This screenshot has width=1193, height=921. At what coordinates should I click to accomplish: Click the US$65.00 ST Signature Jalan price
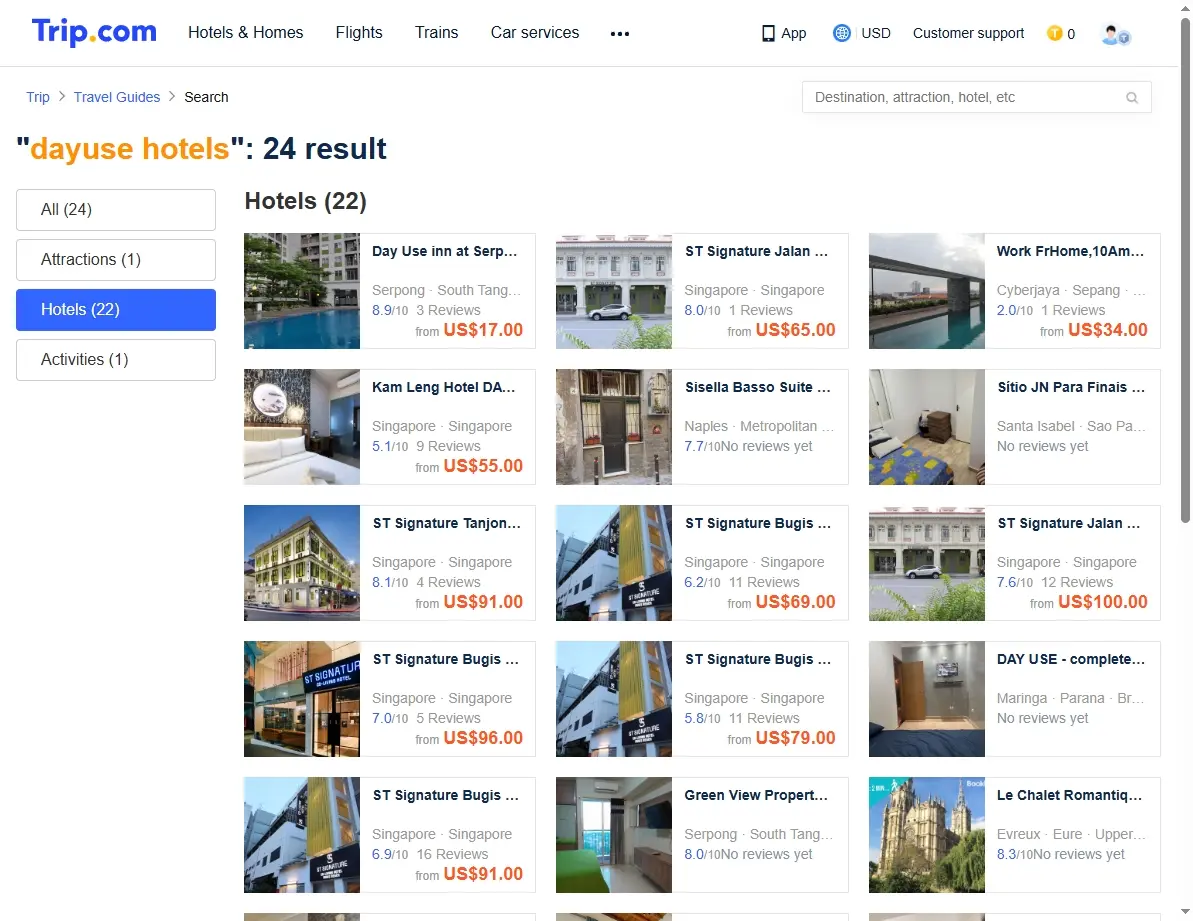pyautogui.click(x=795, y=330)
